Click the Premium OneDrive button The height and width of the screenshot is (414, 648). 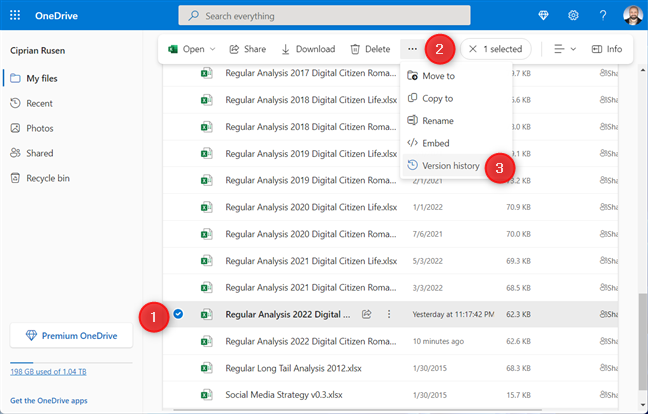[x=71, y=335]
